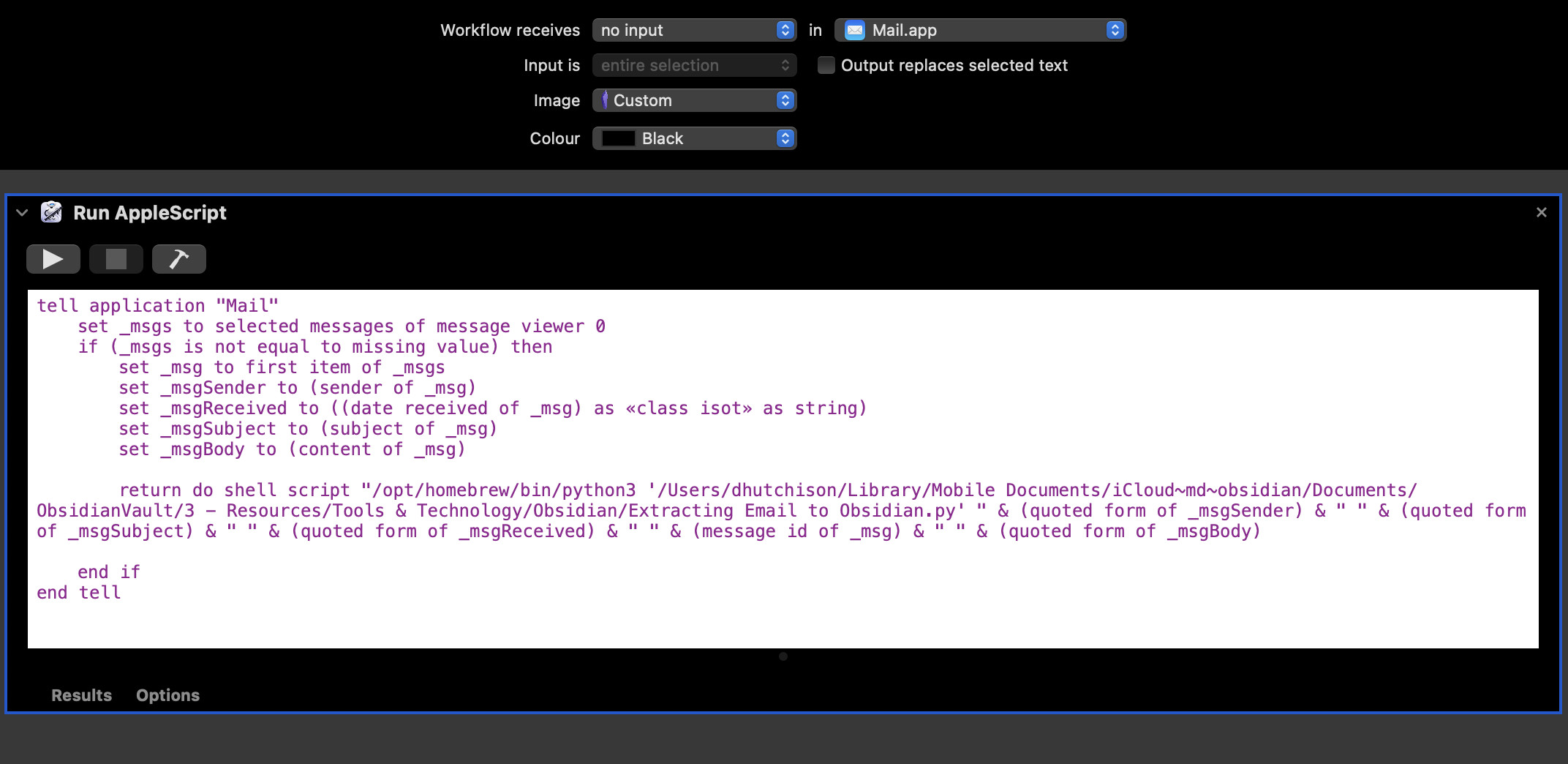This screenshot has width=1568, height=764.
Task: Click the custom image icon in Image dropdown
Action: 605,100
